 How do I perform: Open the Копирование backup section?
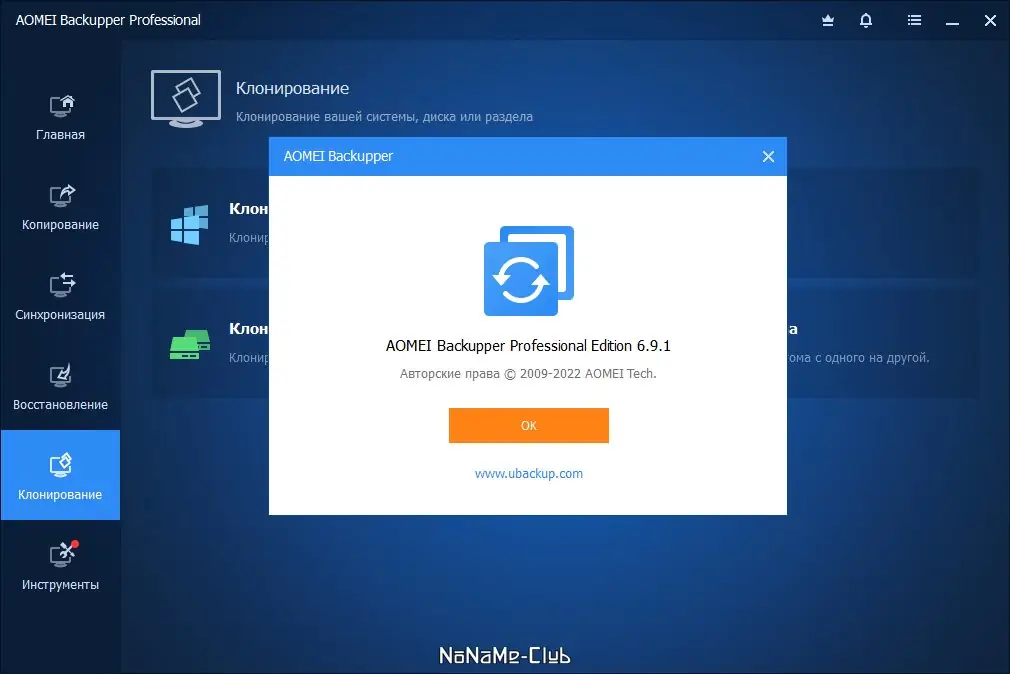[61, 207]
